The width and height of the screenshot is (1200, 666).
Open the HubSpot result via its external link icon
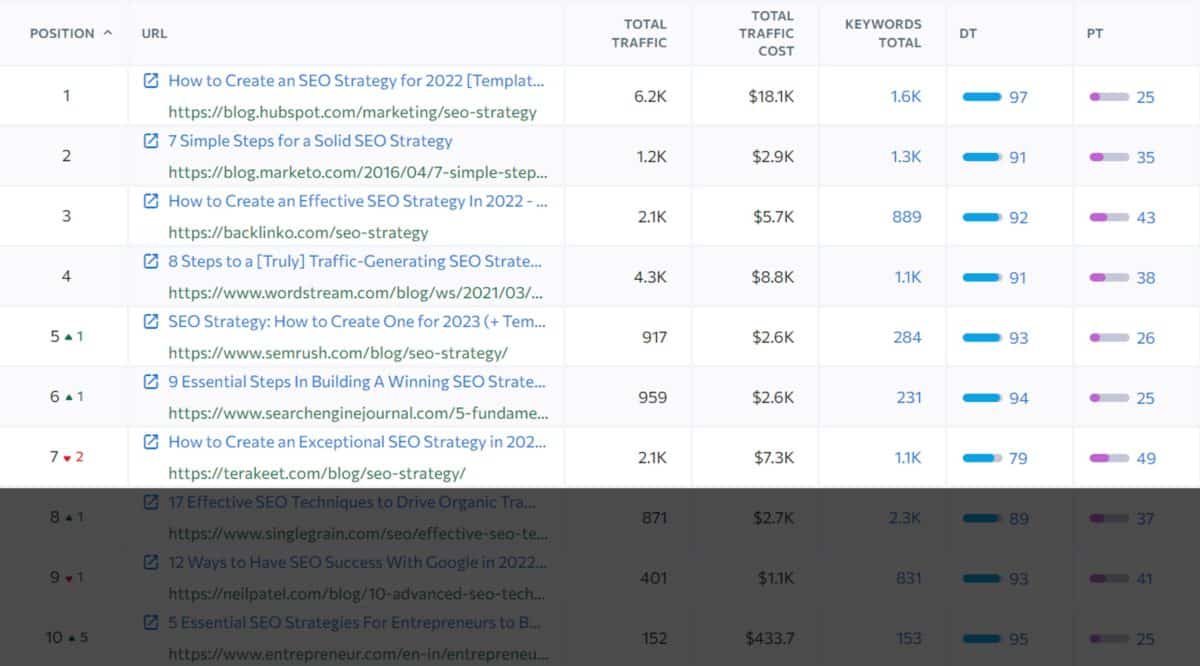coord(150,80)
